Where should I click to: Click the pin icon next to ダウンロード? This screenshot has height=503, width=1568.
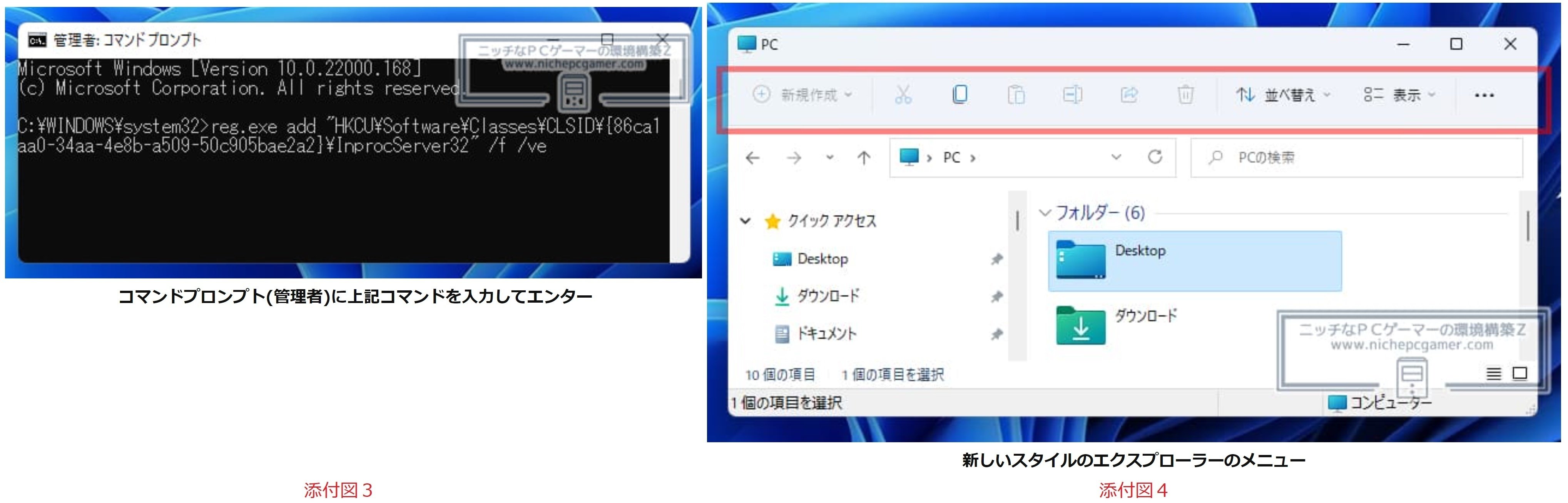coord(996,297)
